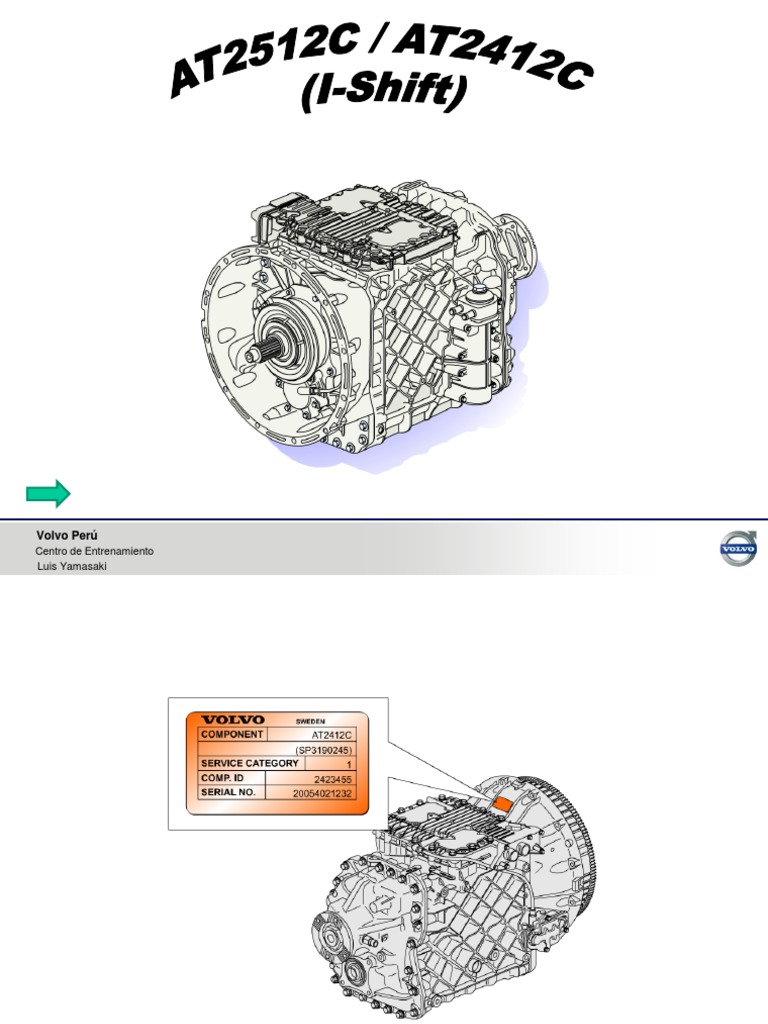768x1024 pixels.
Task: Click the small orange plate marker on the gearbox
Action: [x=502, y=805]
